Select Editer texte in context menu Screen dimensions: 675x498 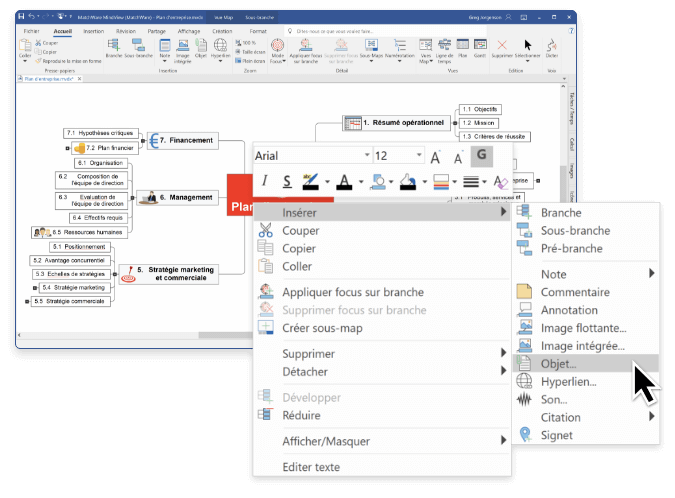[x=382, y=467]
